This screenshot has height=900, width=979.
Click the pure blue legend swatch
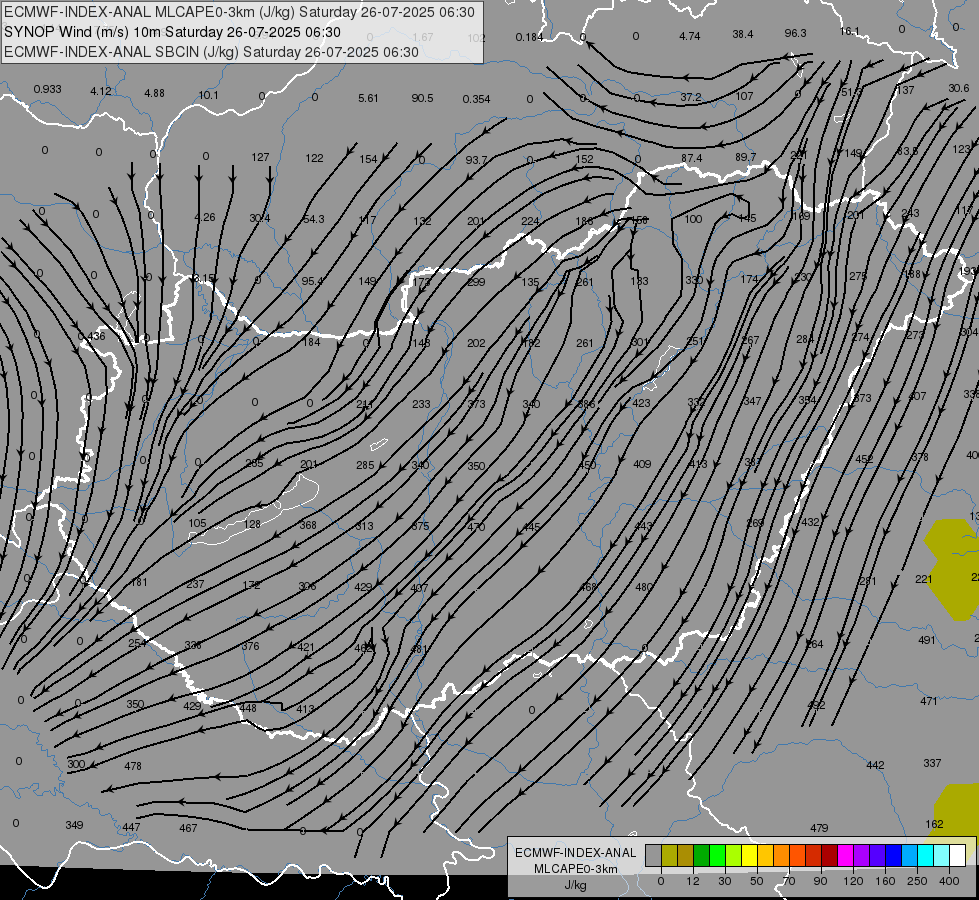tap(894, 855)
